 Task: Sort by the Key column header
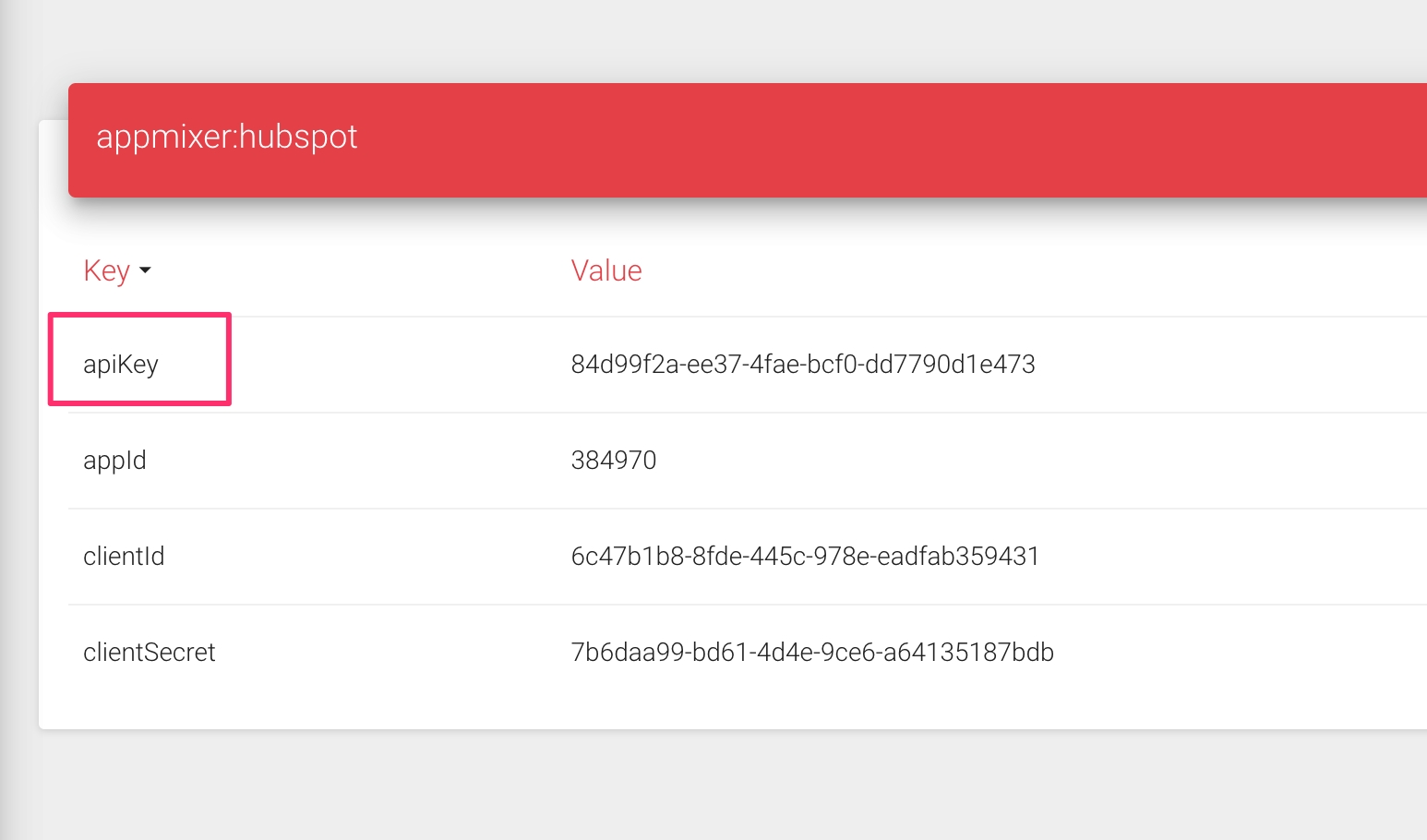click(x=107, y=271)
